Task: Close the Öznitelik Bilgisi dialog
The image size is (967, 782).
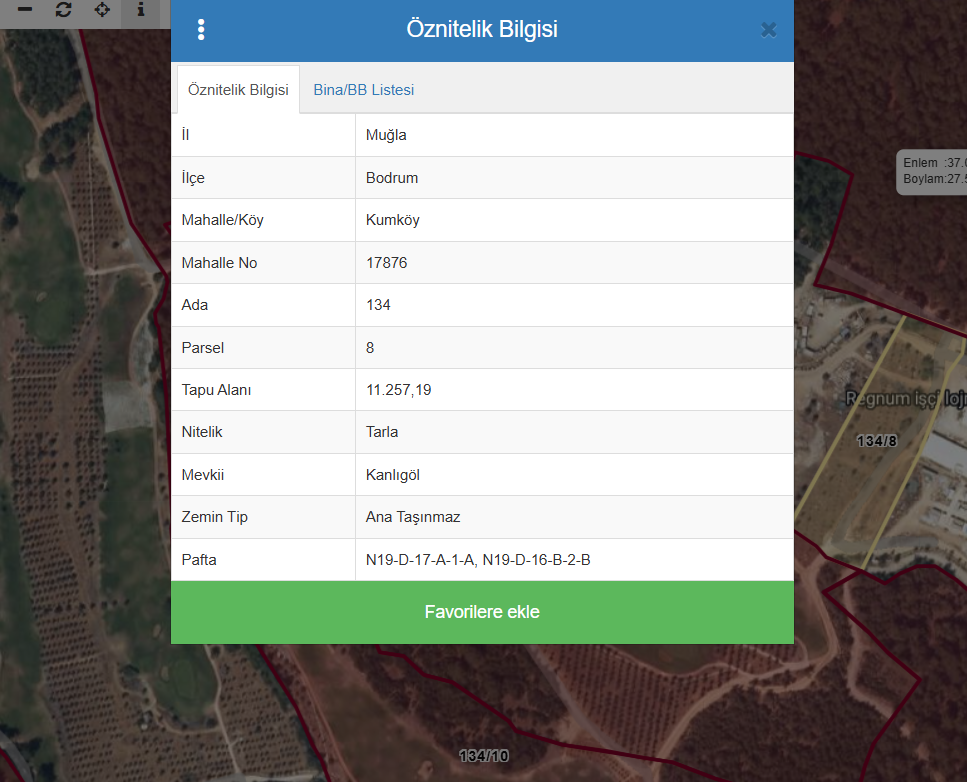Action: pyautogui.click(x=768, y=30)
